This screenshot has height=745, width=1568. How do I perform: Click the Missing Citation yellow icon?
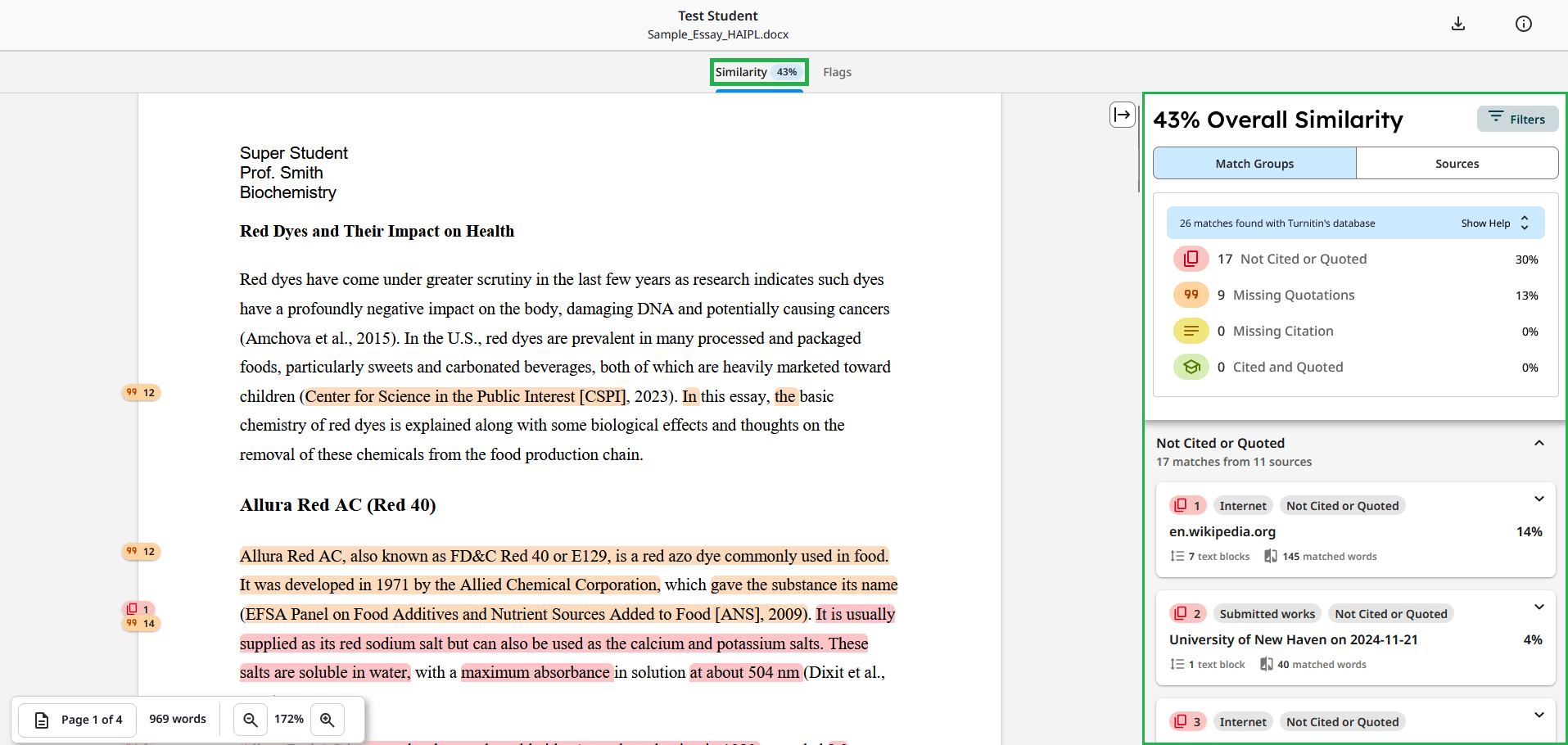click(1191, 331)
